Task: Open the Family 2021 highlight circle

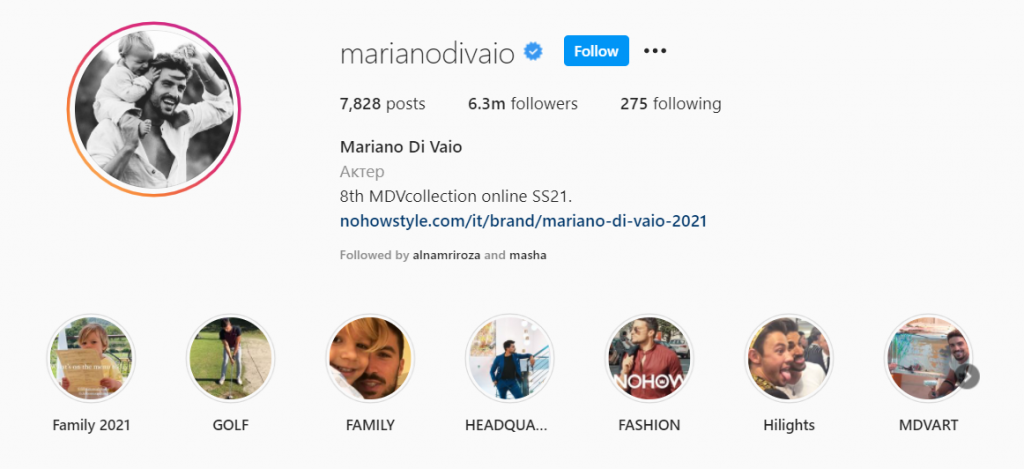Action: click(91, 358)
